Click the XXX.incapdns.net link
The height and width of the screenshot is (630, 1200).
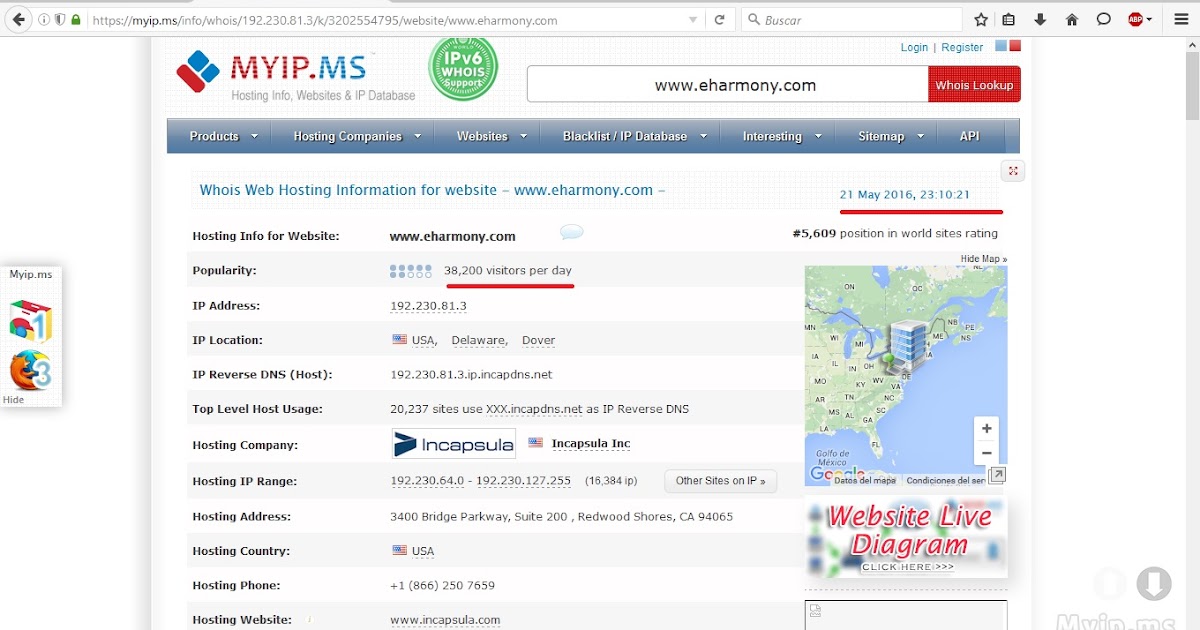coord(534,409)
